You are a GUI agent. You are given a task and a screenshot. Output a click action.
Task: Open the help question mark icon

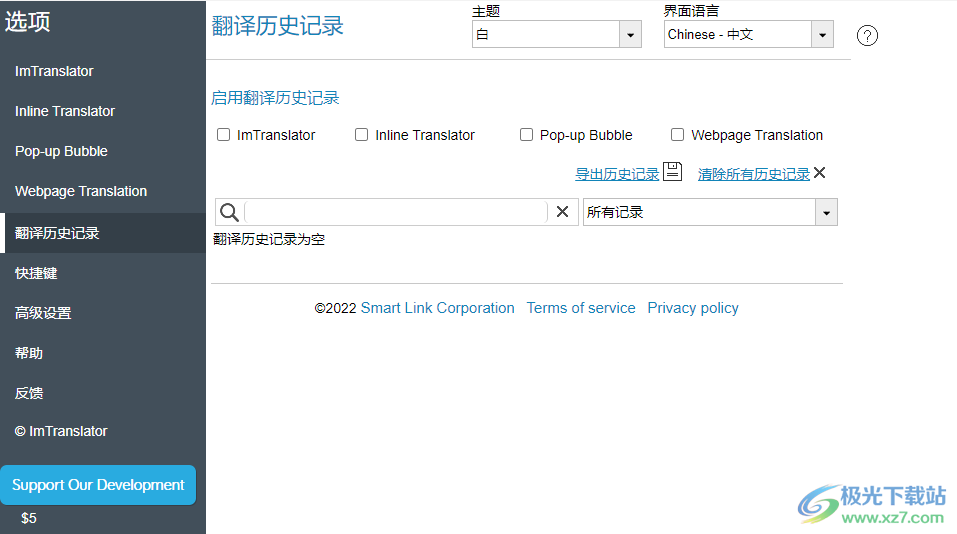tap(867, 35)
